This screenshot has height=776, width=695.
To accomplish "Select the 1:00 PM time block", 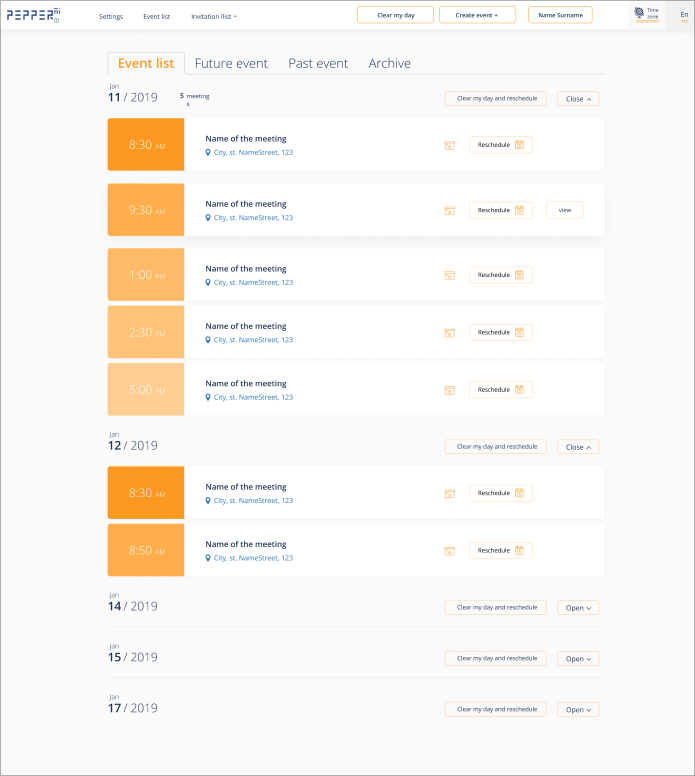I will coord(146,275).
